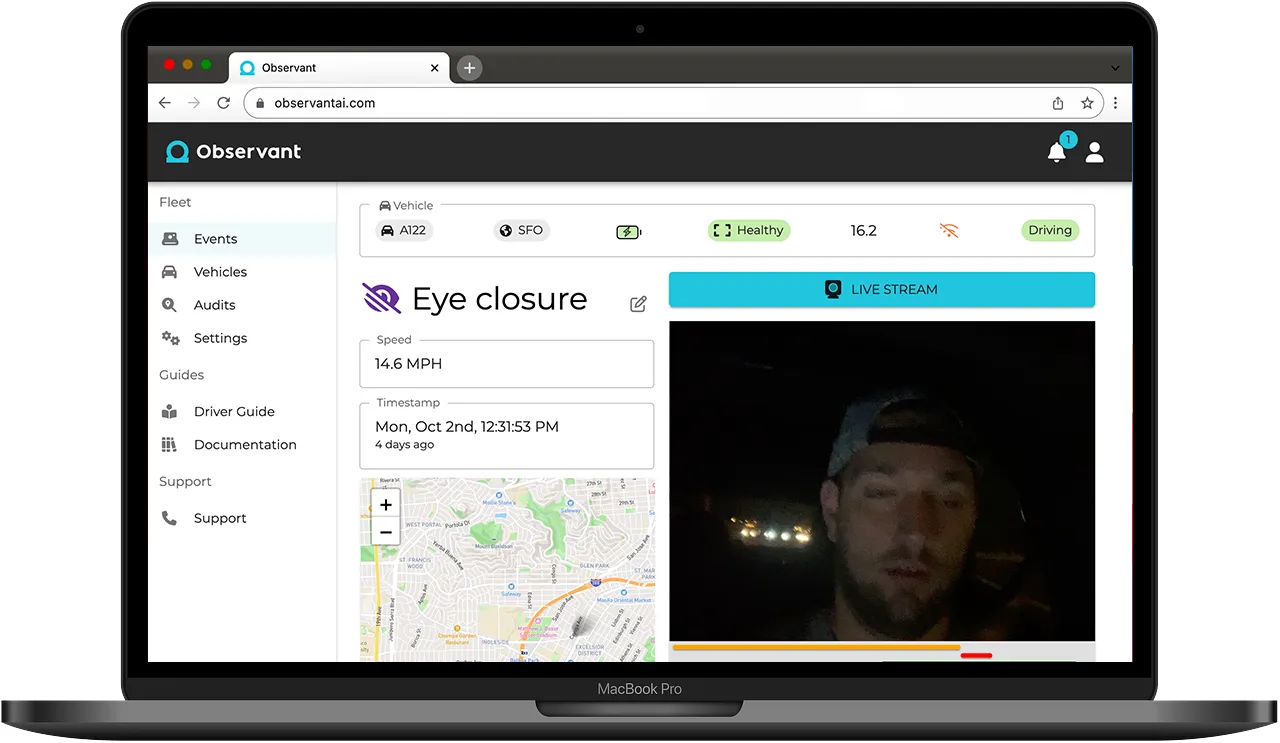This screenshot has height=743, width=1280.
Task: Click the orange video progress bar
Action: 816,648
